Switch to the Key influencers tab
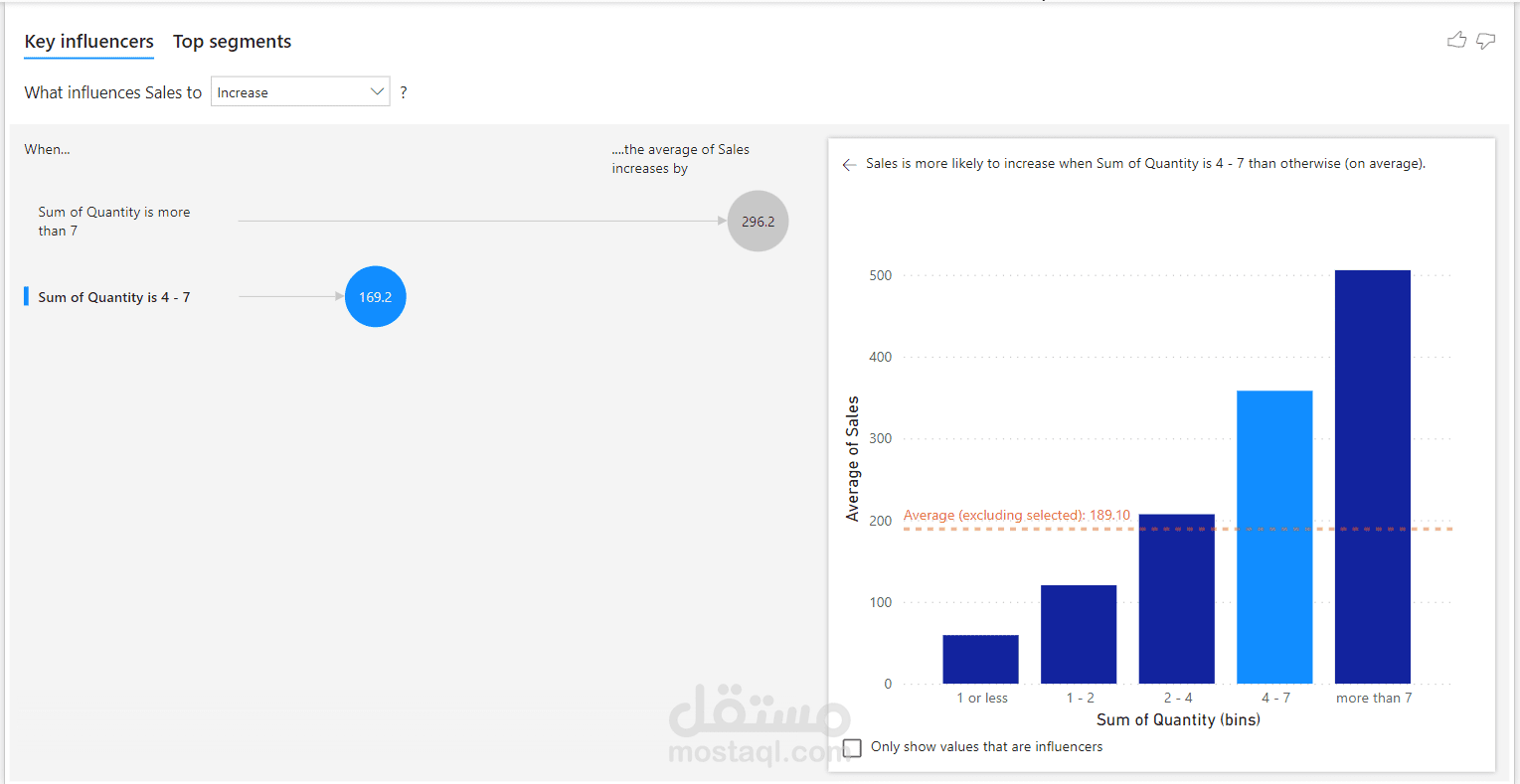The image size is (1520, 784). 88,42
